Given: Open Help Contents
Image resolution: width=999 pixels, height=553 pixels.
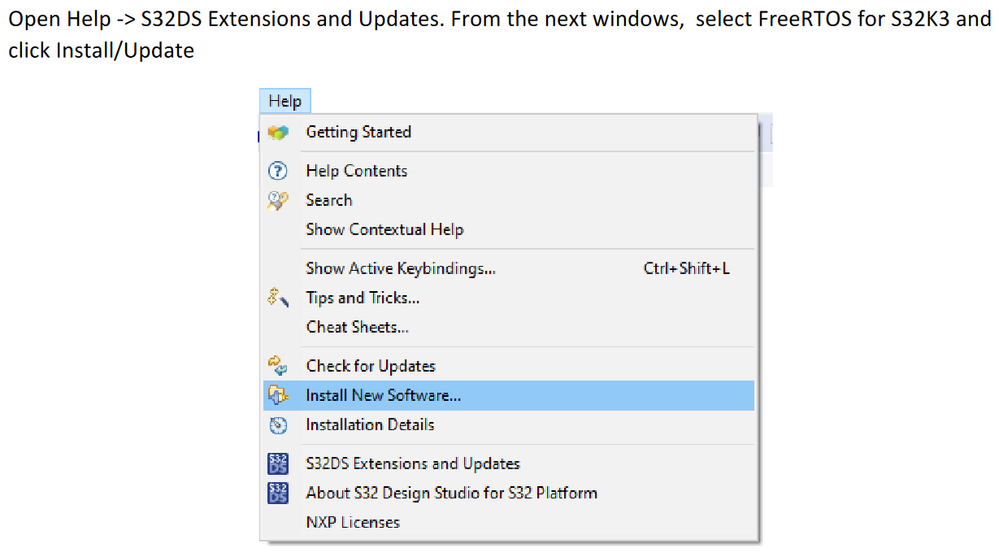Looking at the screenshot, I should coord(356,171).
